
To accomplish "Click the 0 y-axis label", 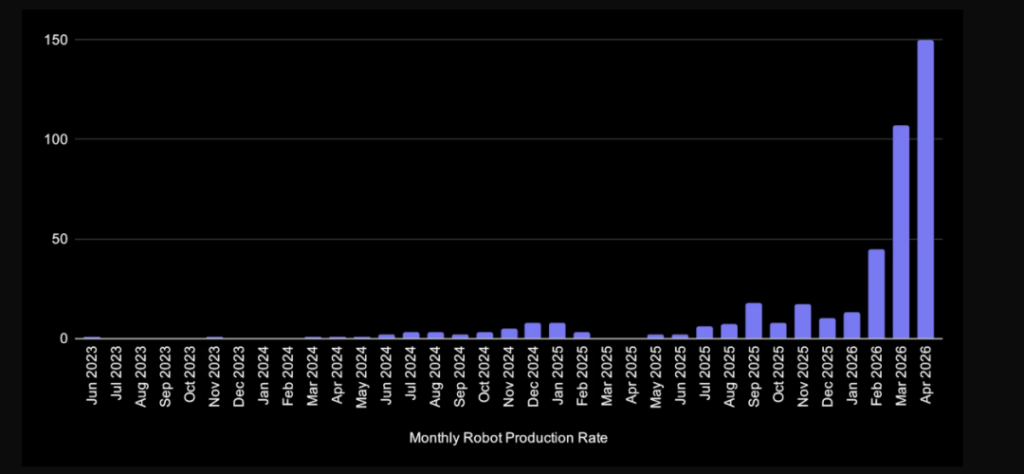I will coord(64,339).
